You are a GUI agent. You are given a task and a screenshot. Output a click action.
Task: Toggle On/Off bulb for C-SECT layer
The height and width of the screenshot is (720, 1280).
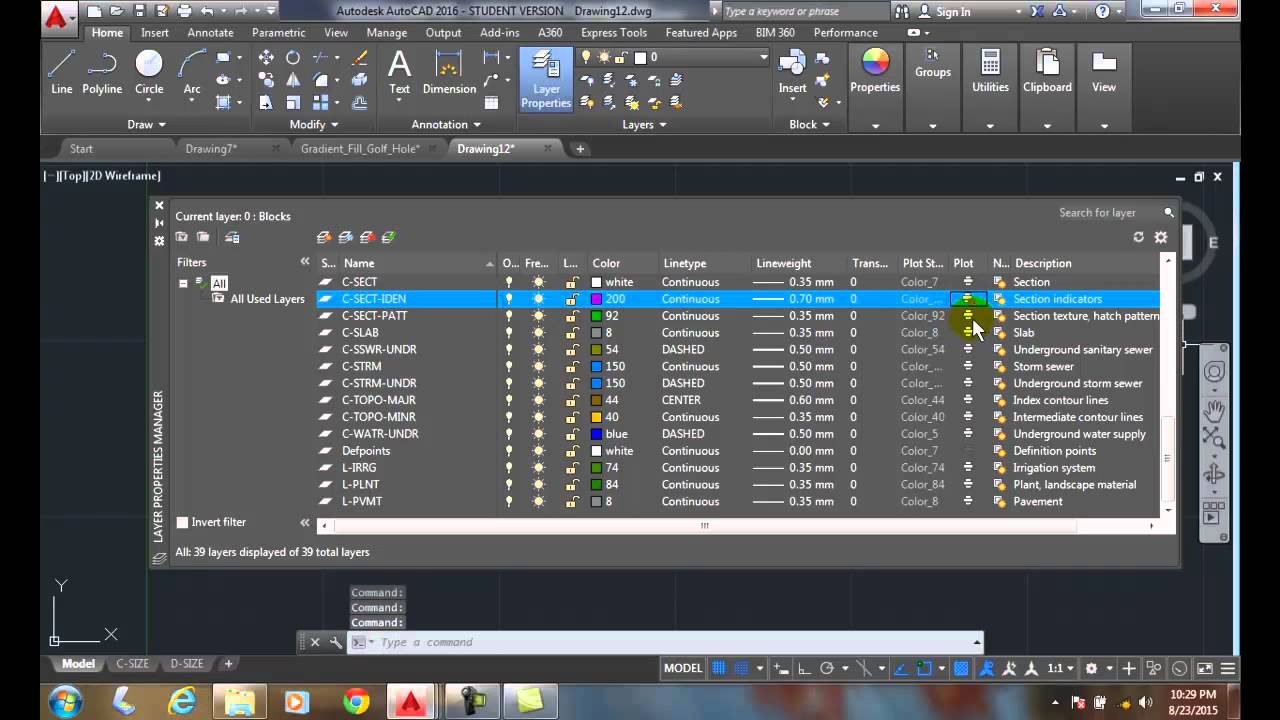[x=509, y=282]
